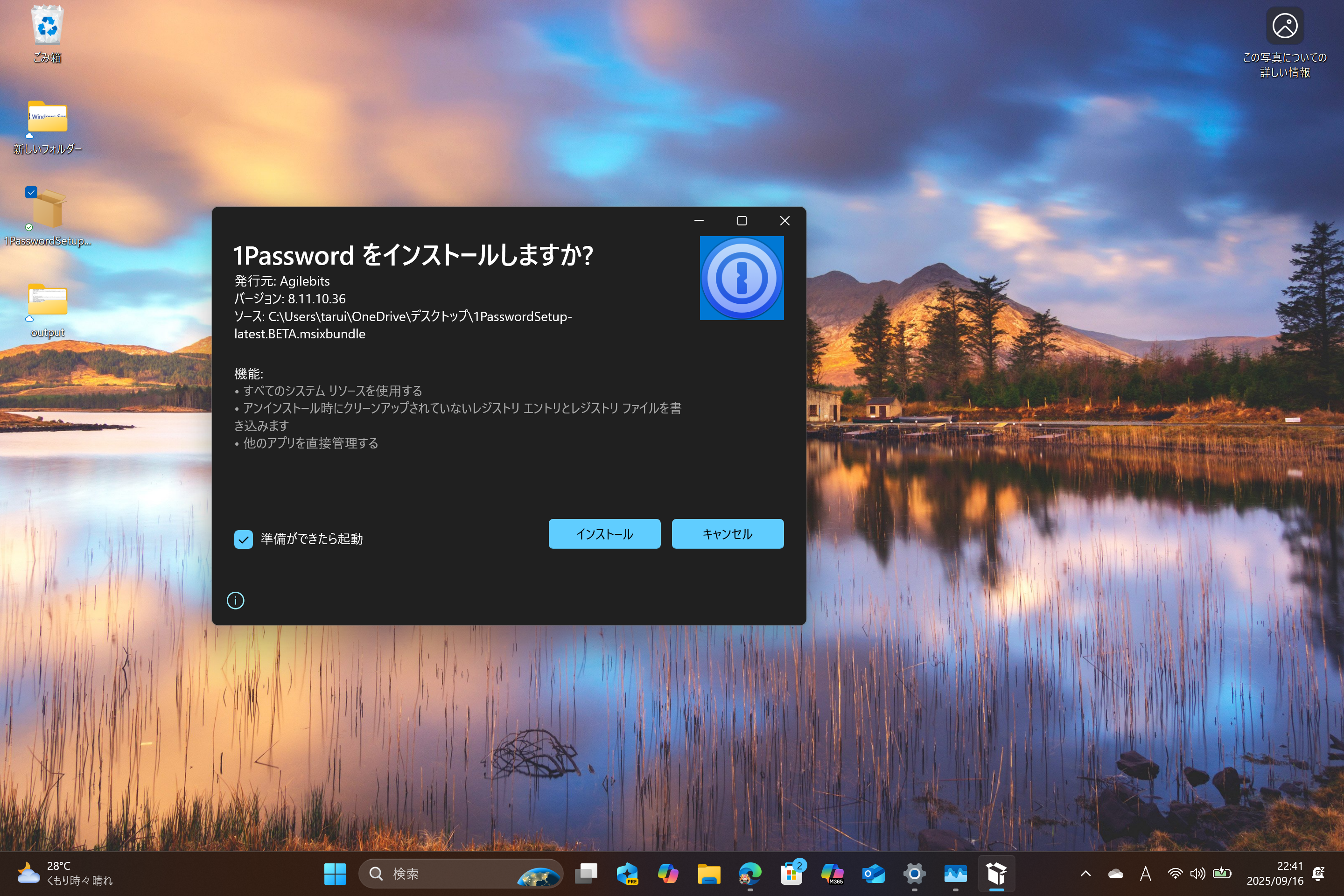Open the OneDrive cloud status flyout
Image resolution: width=1344 pixels, height=896 pixels.
tap(1116, 873)
